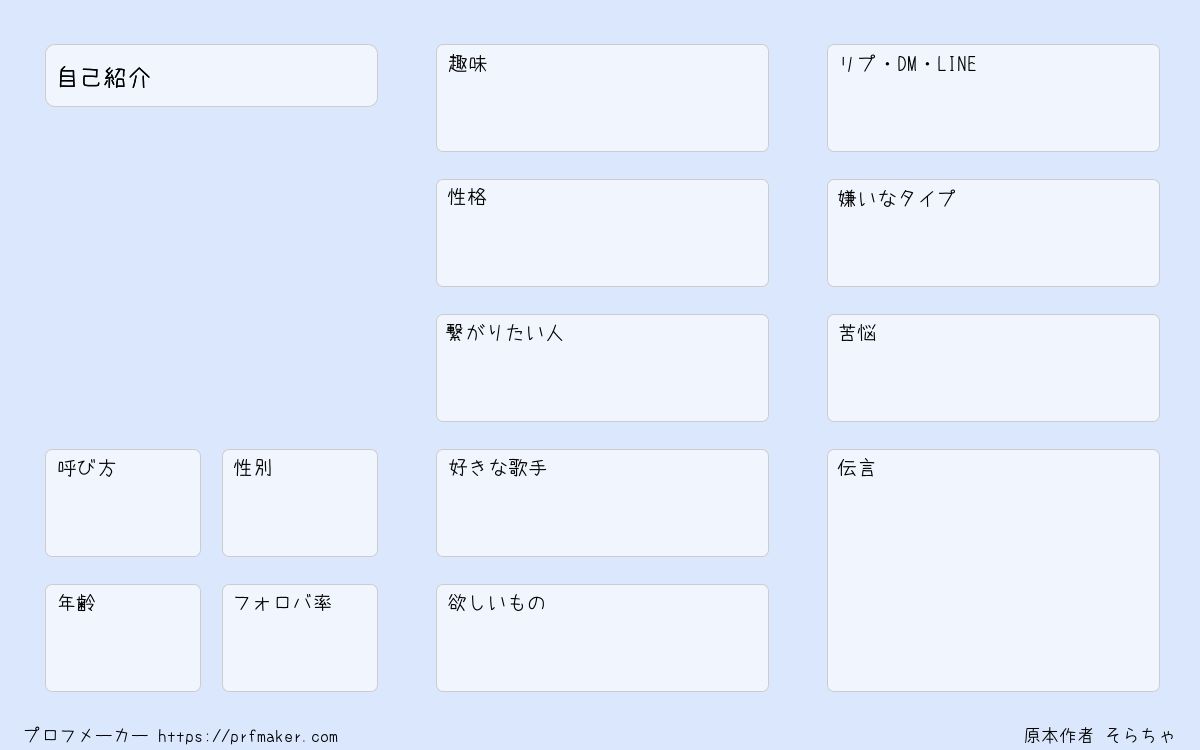
Task: Click the 好きな歌手 field
Action: click(x=602, y=503)
